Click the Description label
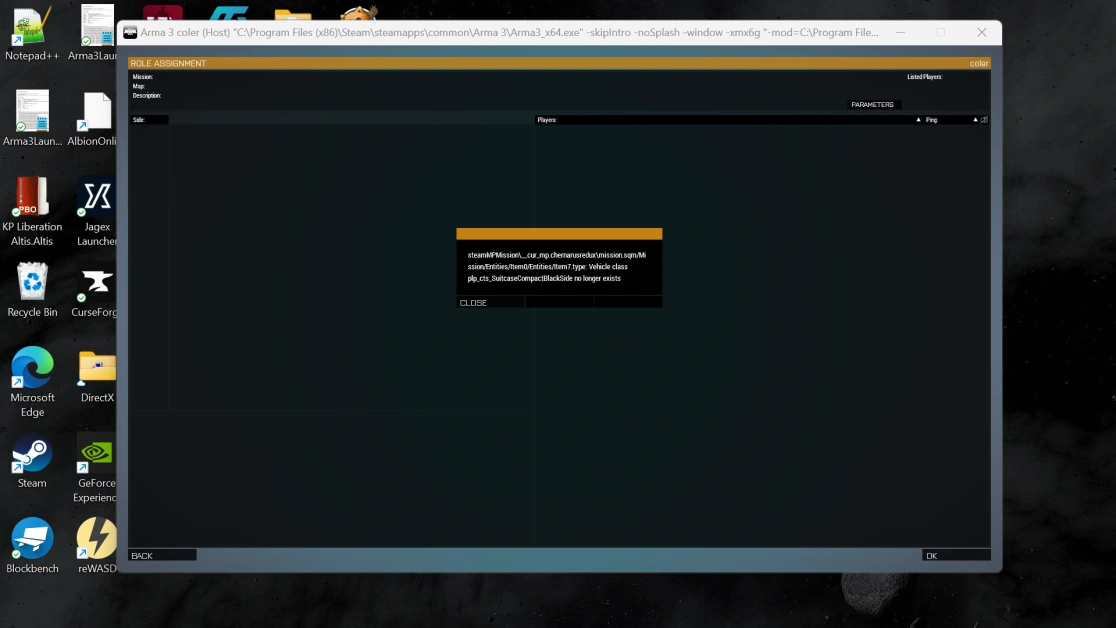 [147, 95]
